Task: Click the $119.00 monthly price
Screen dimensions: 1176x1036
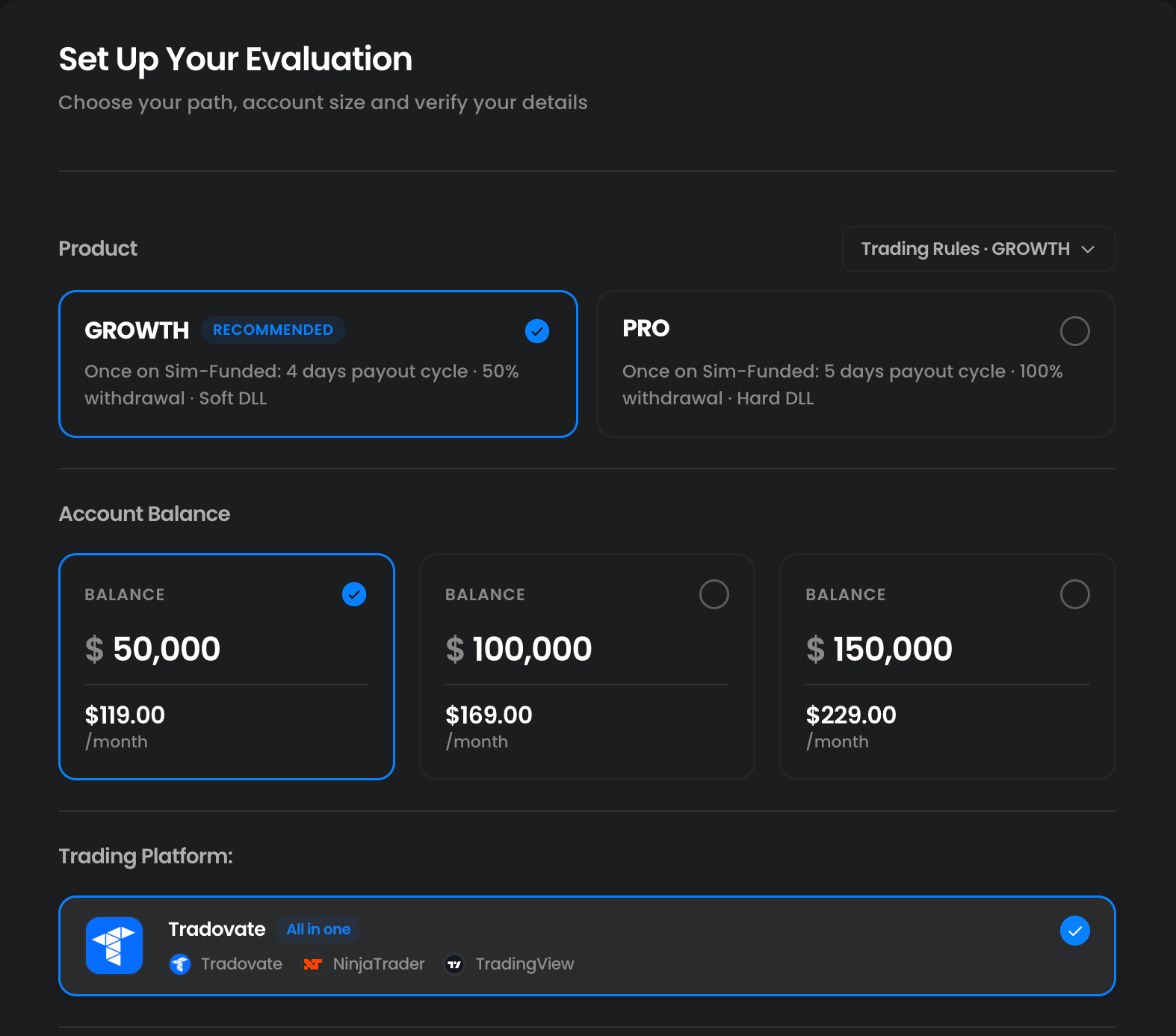Action: click(x=124, y=715)
